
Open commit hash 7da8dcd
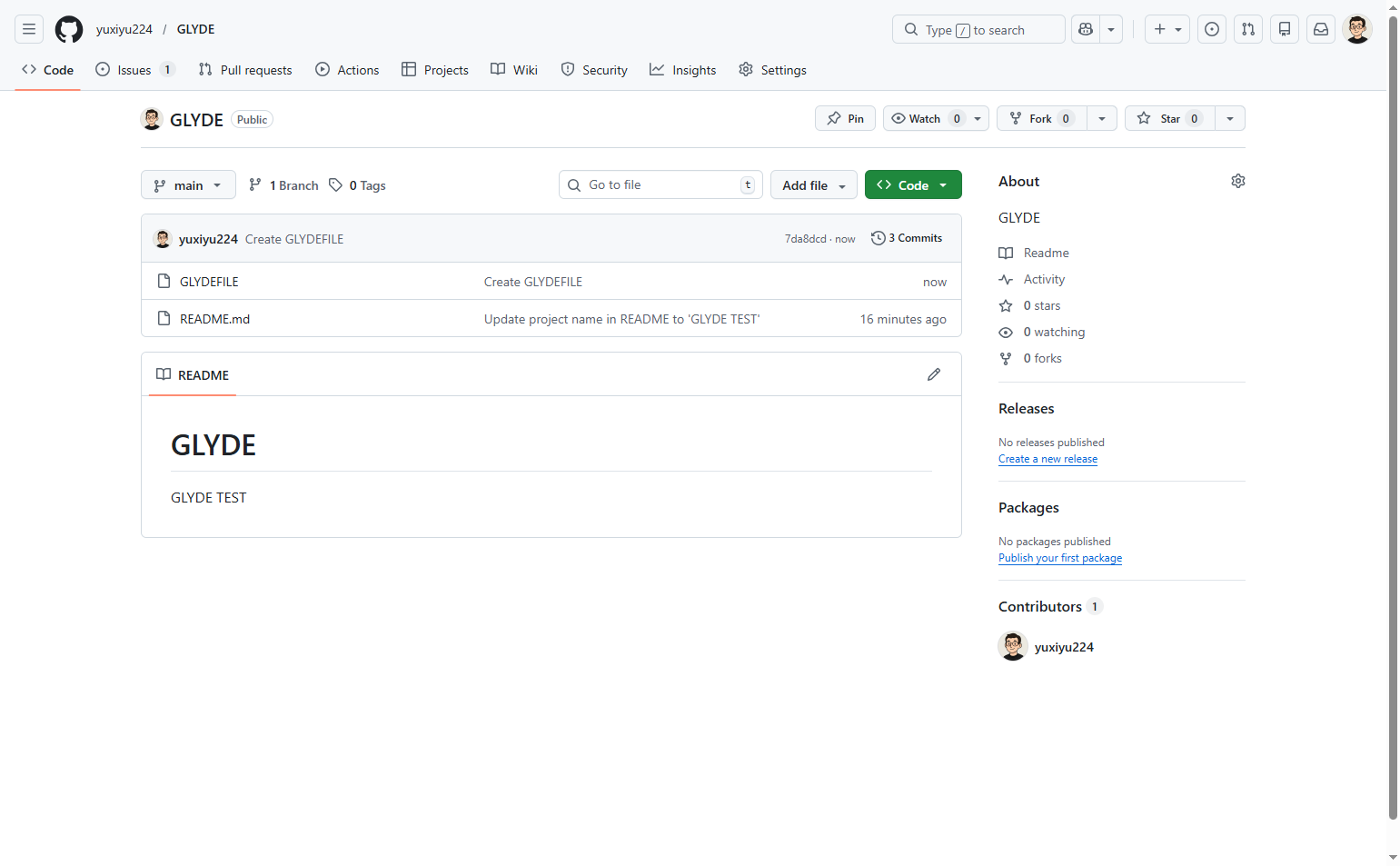[806, 239]
